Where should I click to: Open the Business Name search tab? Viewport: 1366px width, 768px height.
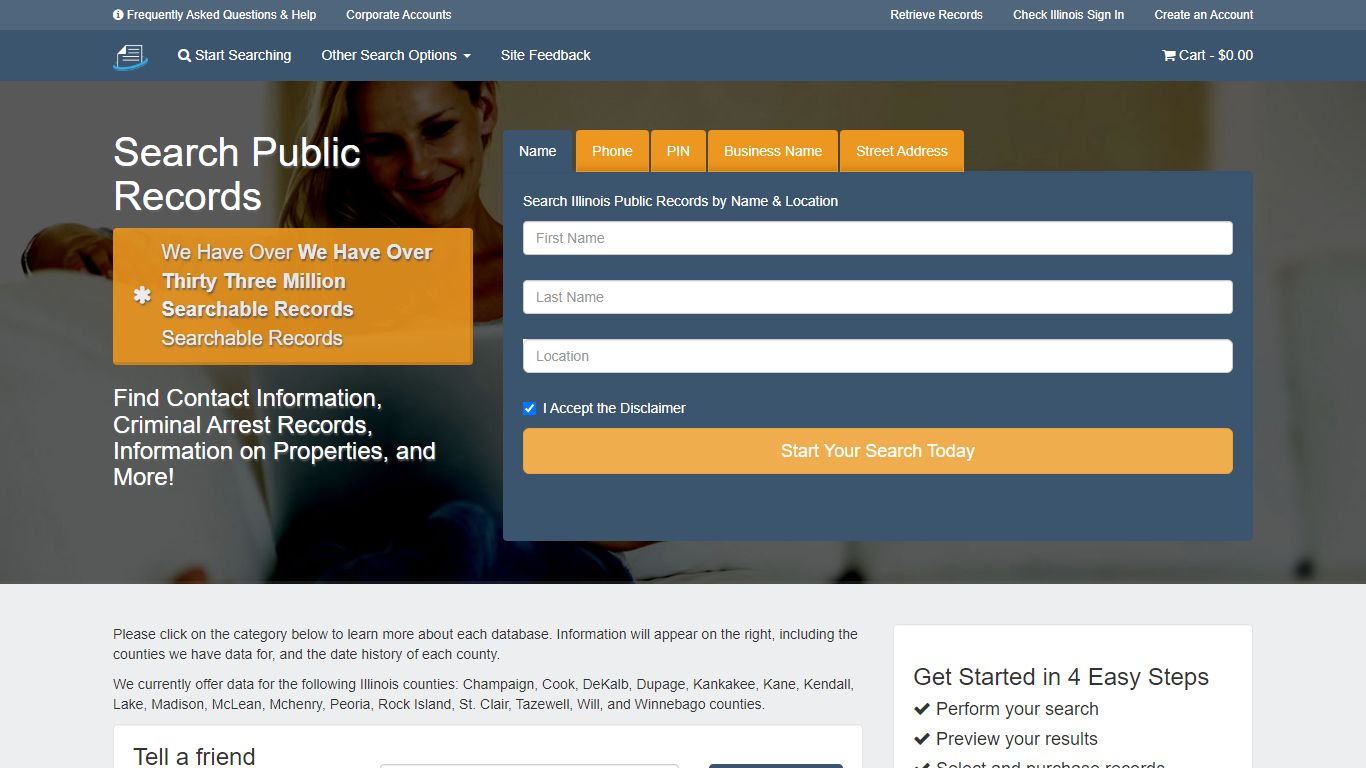[773, 151]
